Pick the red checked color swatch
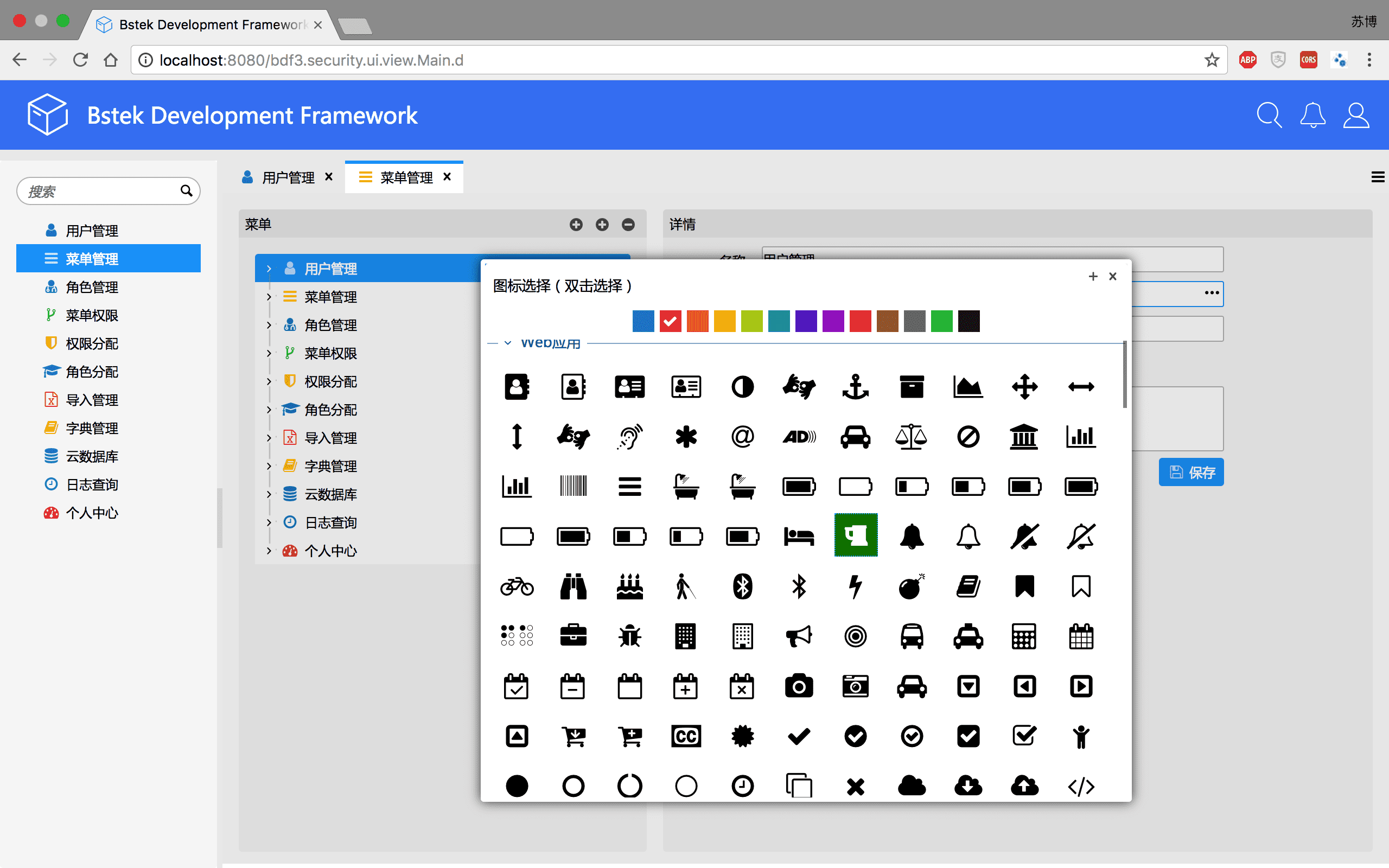The height and width of the screenshot is (868, 1389). pos(670,321)
